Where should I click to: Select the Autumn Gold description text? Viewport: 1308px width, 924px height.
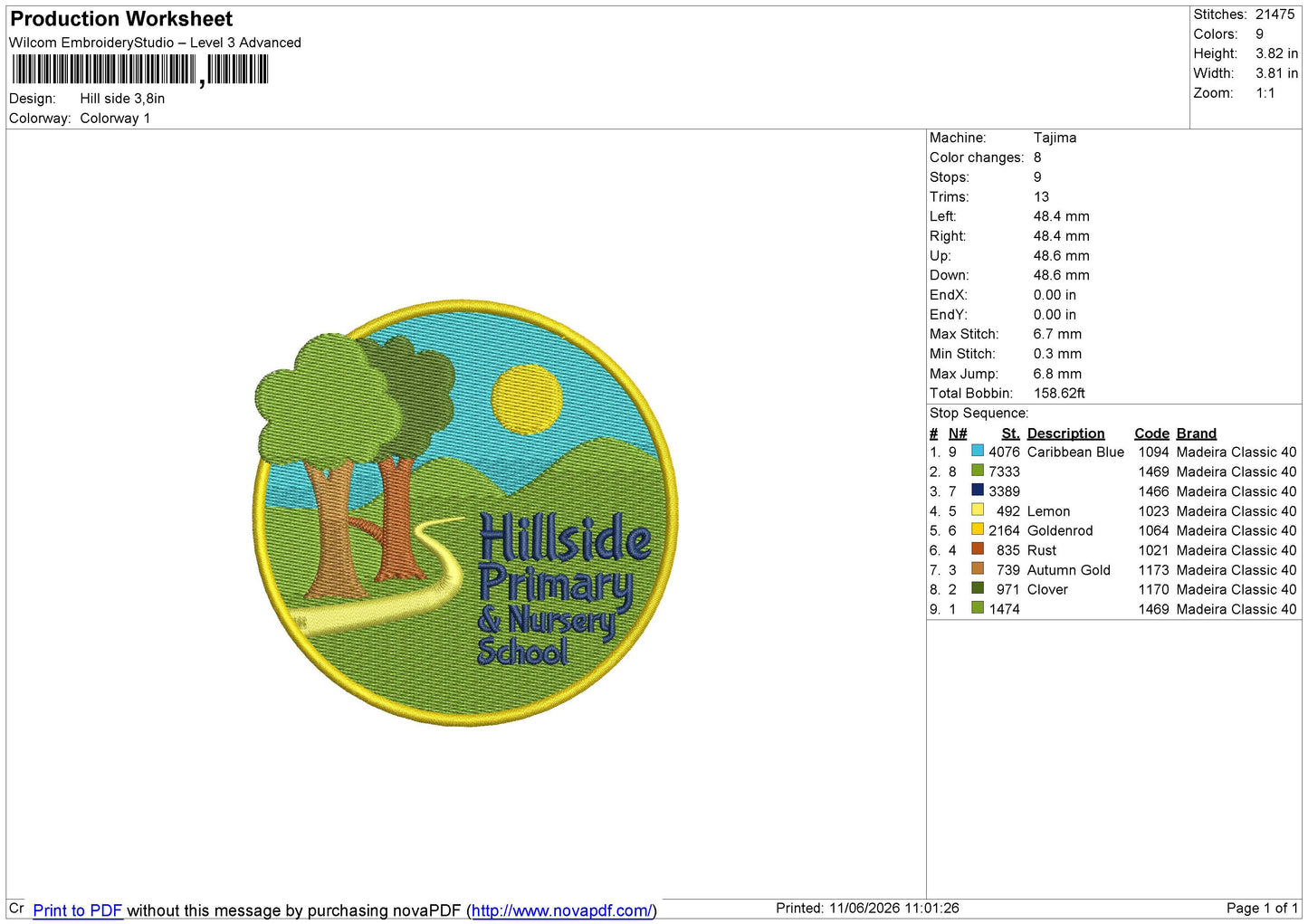click(x=1068, y=570)
